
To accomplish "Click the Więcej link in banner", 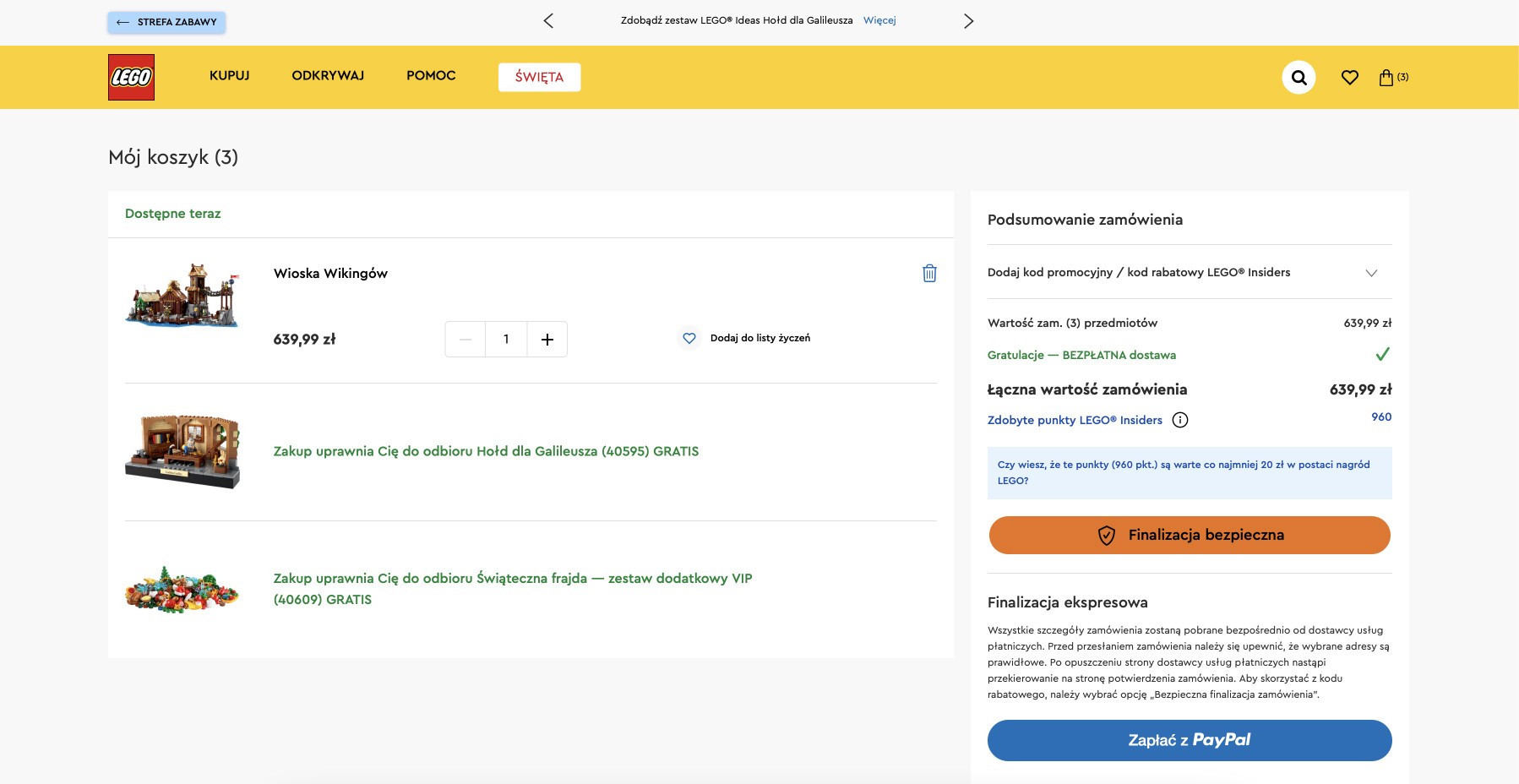I will tap(879, 20).
